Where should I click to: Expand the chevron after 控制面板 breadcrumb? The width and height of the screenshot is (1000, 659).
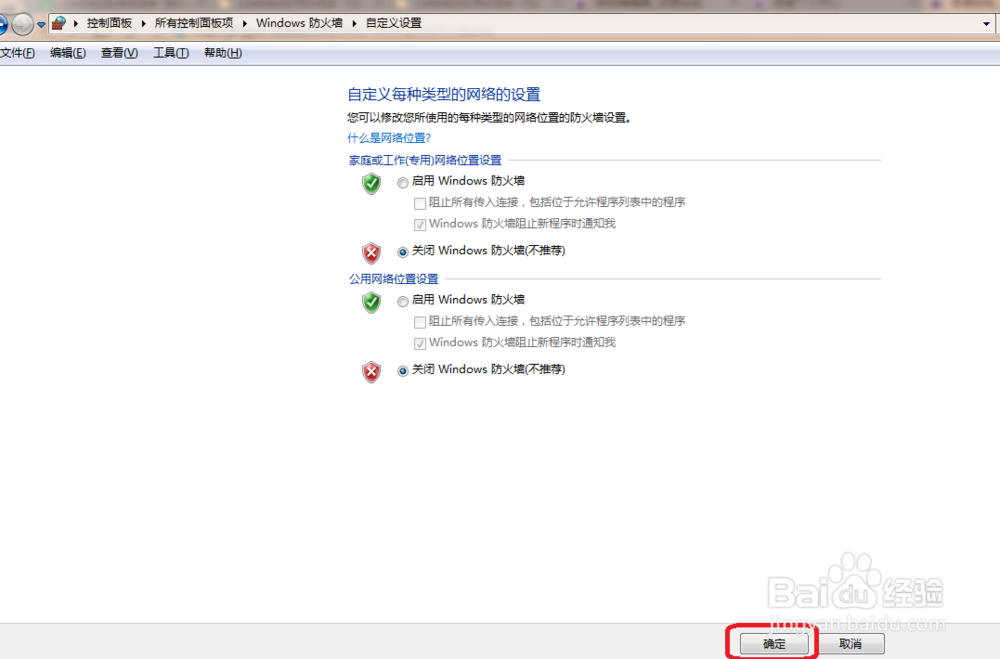click(142, 22)
